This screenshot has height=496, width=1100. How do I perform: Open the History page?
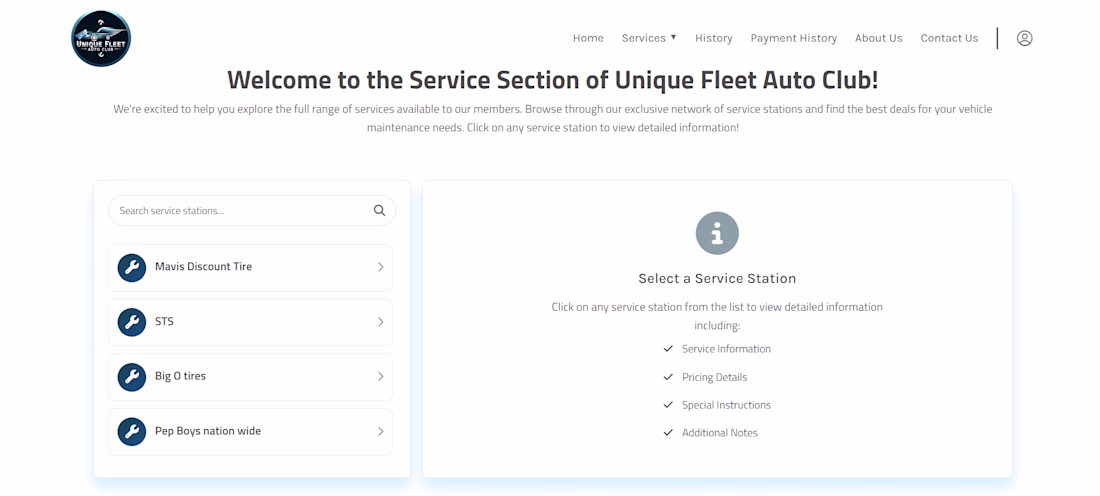tap(713, 38)
